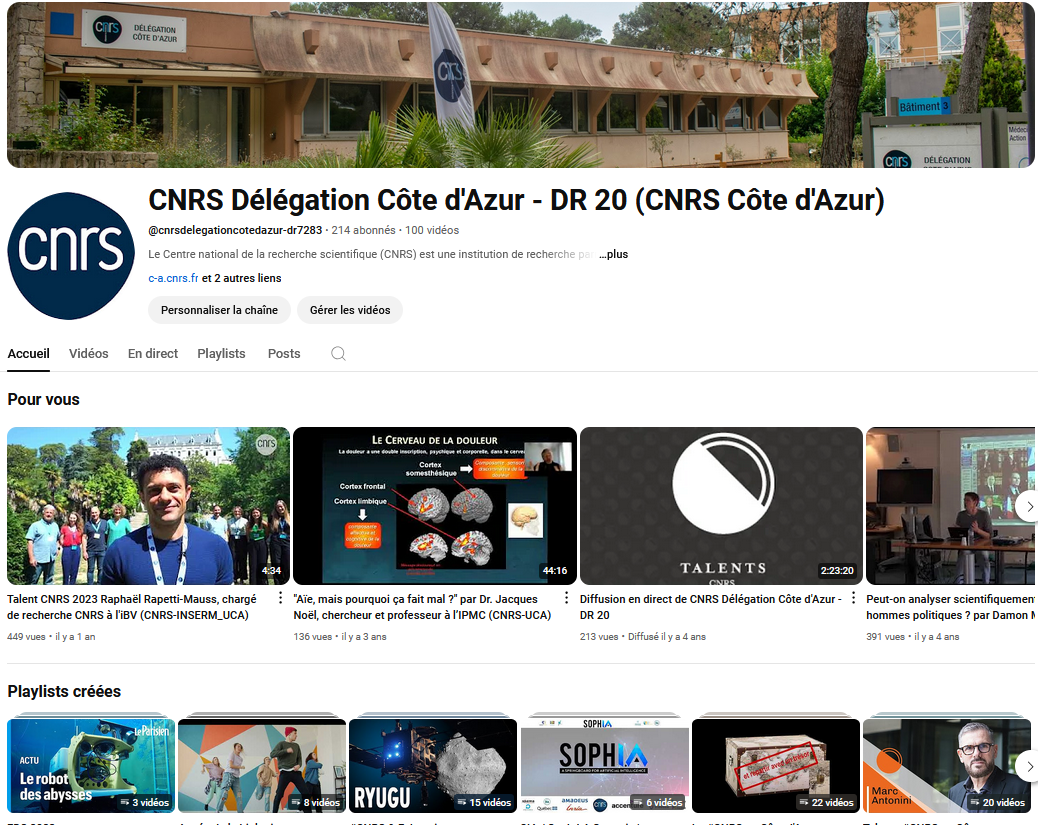Open the En direct tab

[x=153, y=354]
